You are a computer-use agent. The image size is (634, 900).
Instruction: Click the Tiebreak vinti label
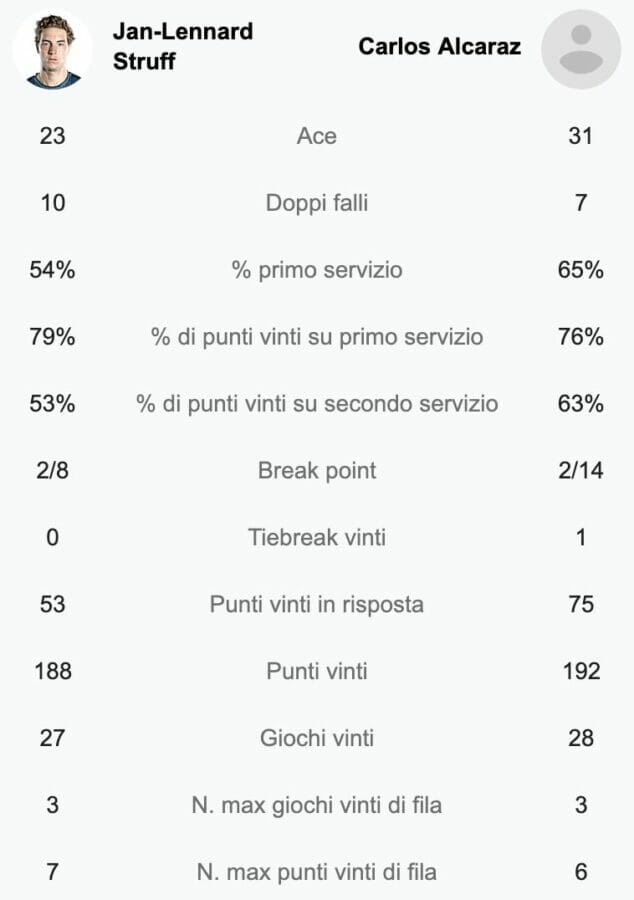point(317,537)
